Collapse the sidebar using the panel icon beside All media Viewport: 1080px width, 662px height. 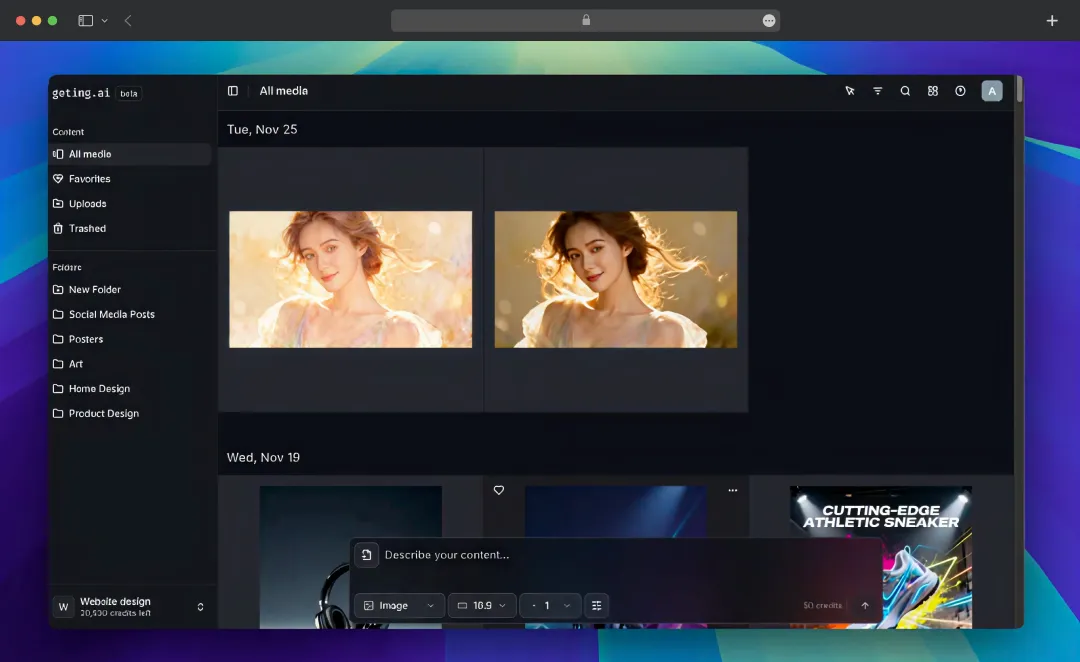click(x=233, y=91)
